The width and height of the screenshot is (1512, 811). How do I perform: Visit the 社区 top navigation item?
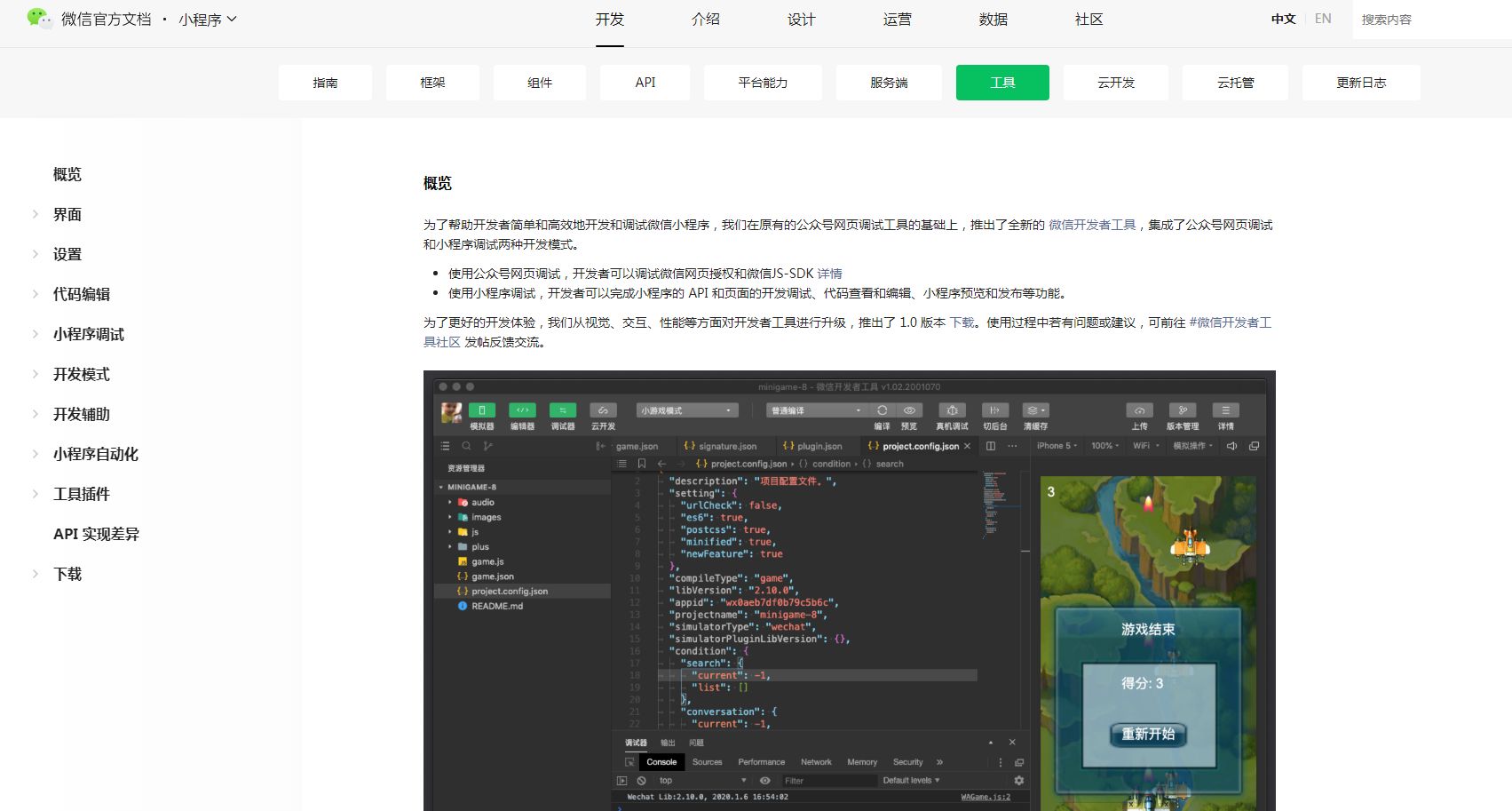coord(1089,20)
